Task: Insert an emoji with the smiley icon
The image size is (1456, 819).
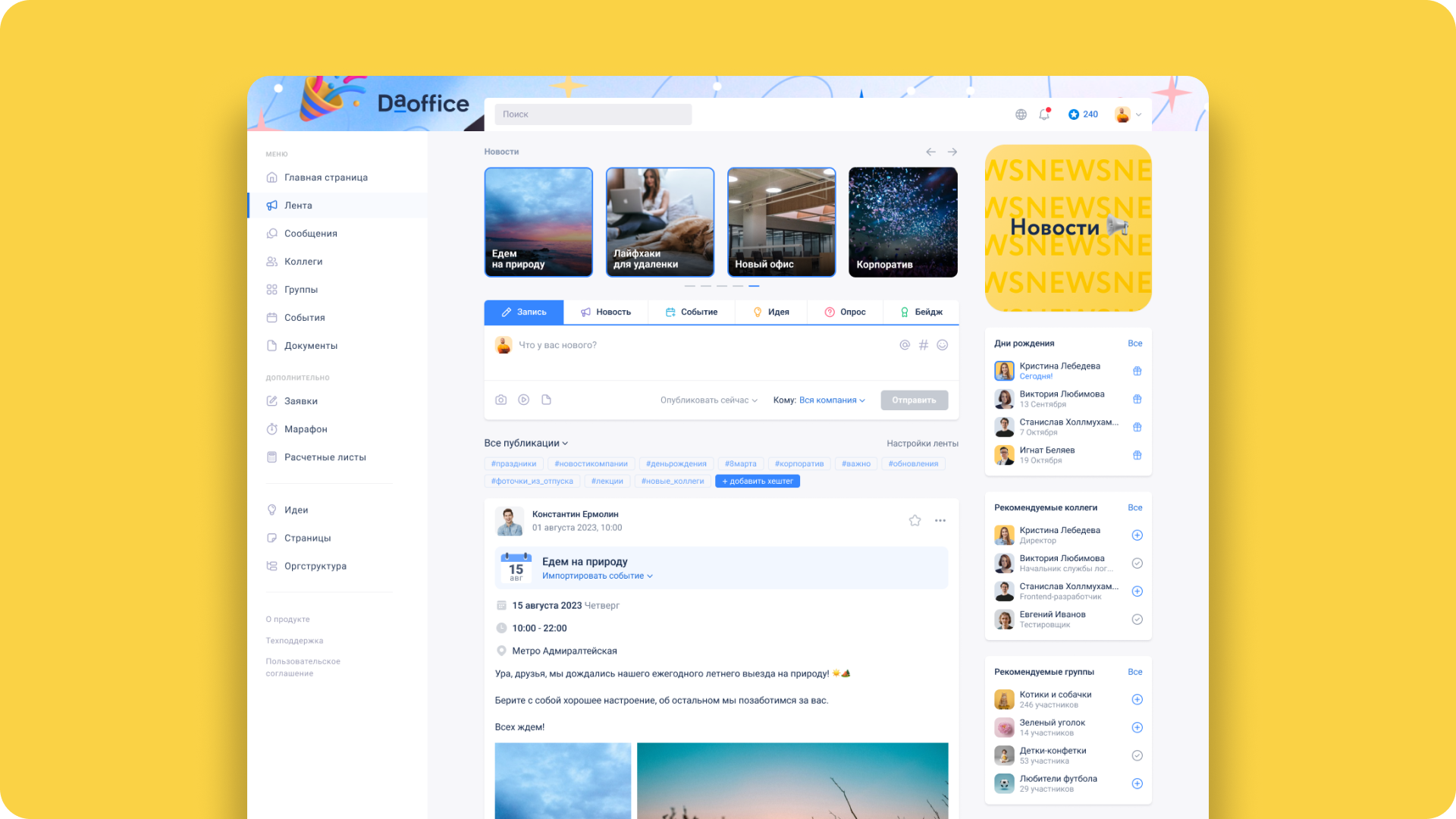Action: click(942, 345)
